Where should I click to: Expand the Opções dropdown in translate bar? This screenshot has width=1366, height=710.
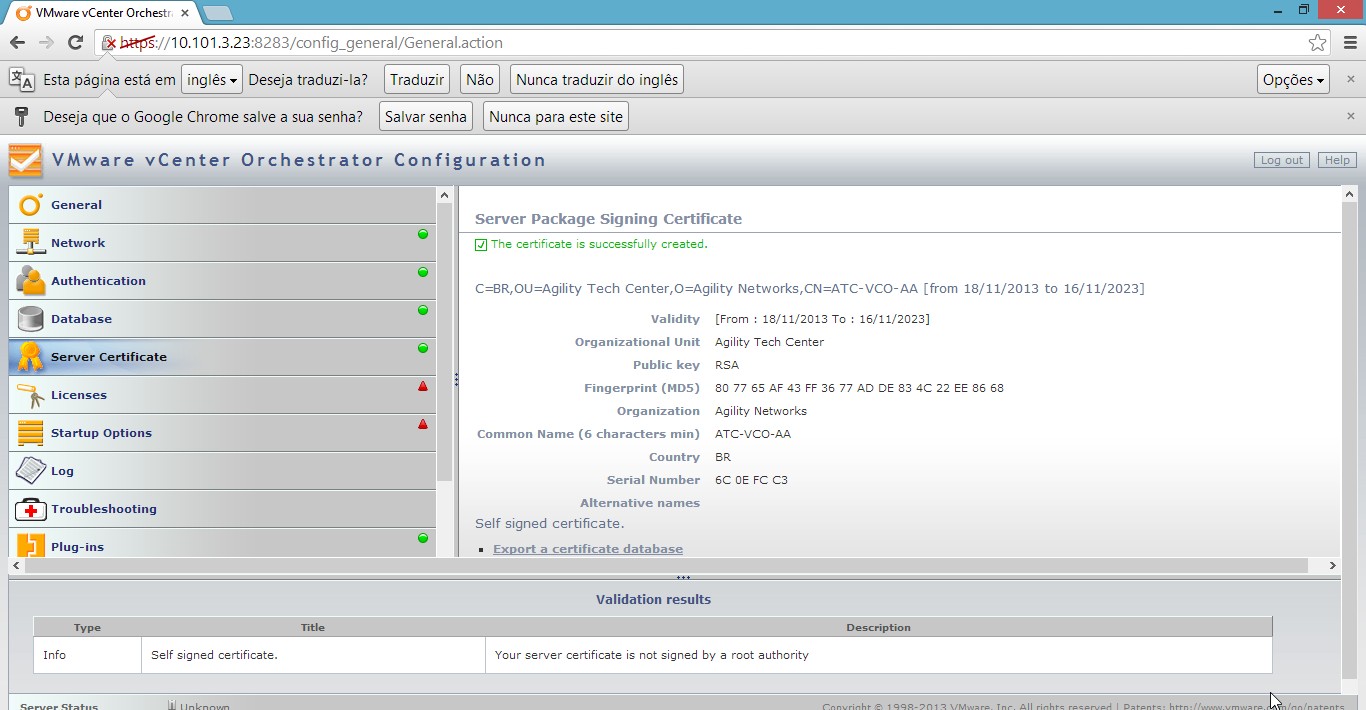(1293, 80)
